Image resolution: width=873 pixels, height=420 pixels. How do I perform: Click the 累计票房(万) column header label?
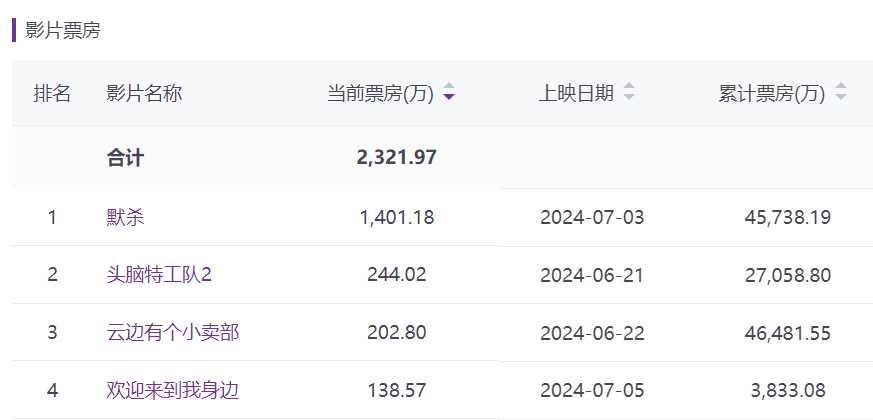(x=772, y=93)
